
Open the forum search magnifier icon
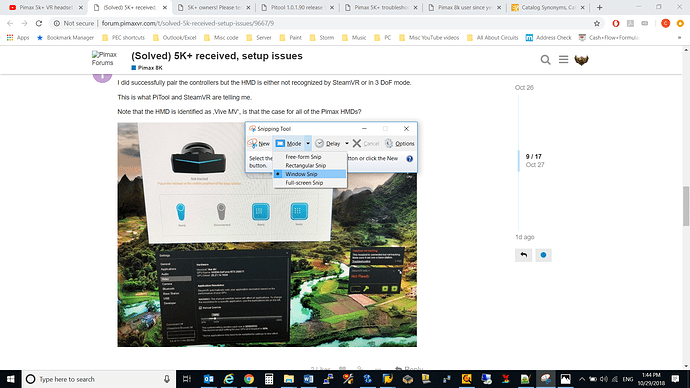tap(545, 60)
